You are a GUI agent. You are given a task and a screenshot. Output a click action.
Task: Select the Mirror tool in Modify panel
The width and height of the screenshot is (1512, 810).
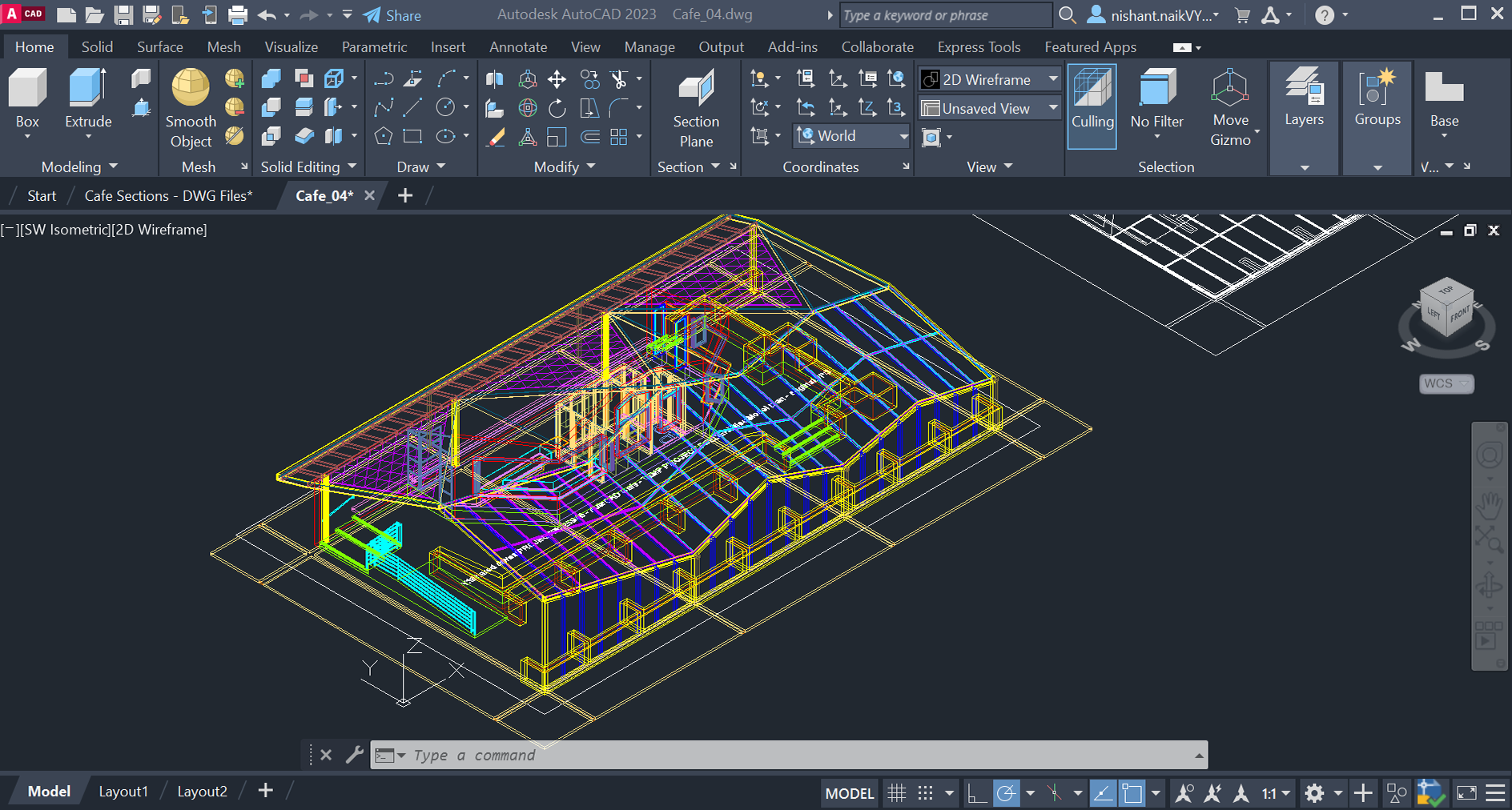(494, 78)
